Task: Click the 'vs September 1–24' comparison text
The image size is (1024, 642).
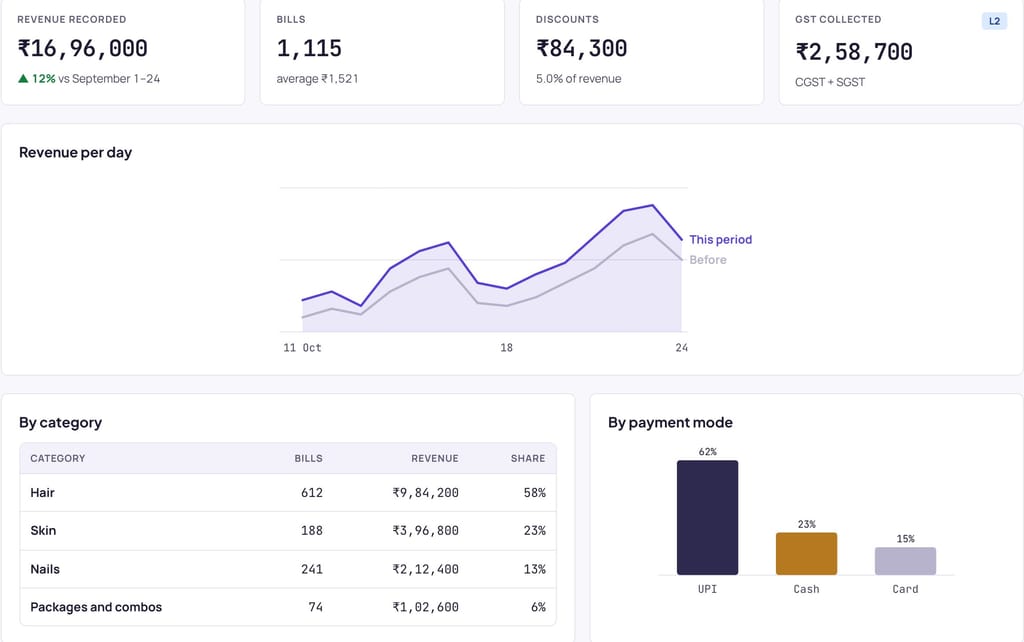Action: click(x=109, y=78)
